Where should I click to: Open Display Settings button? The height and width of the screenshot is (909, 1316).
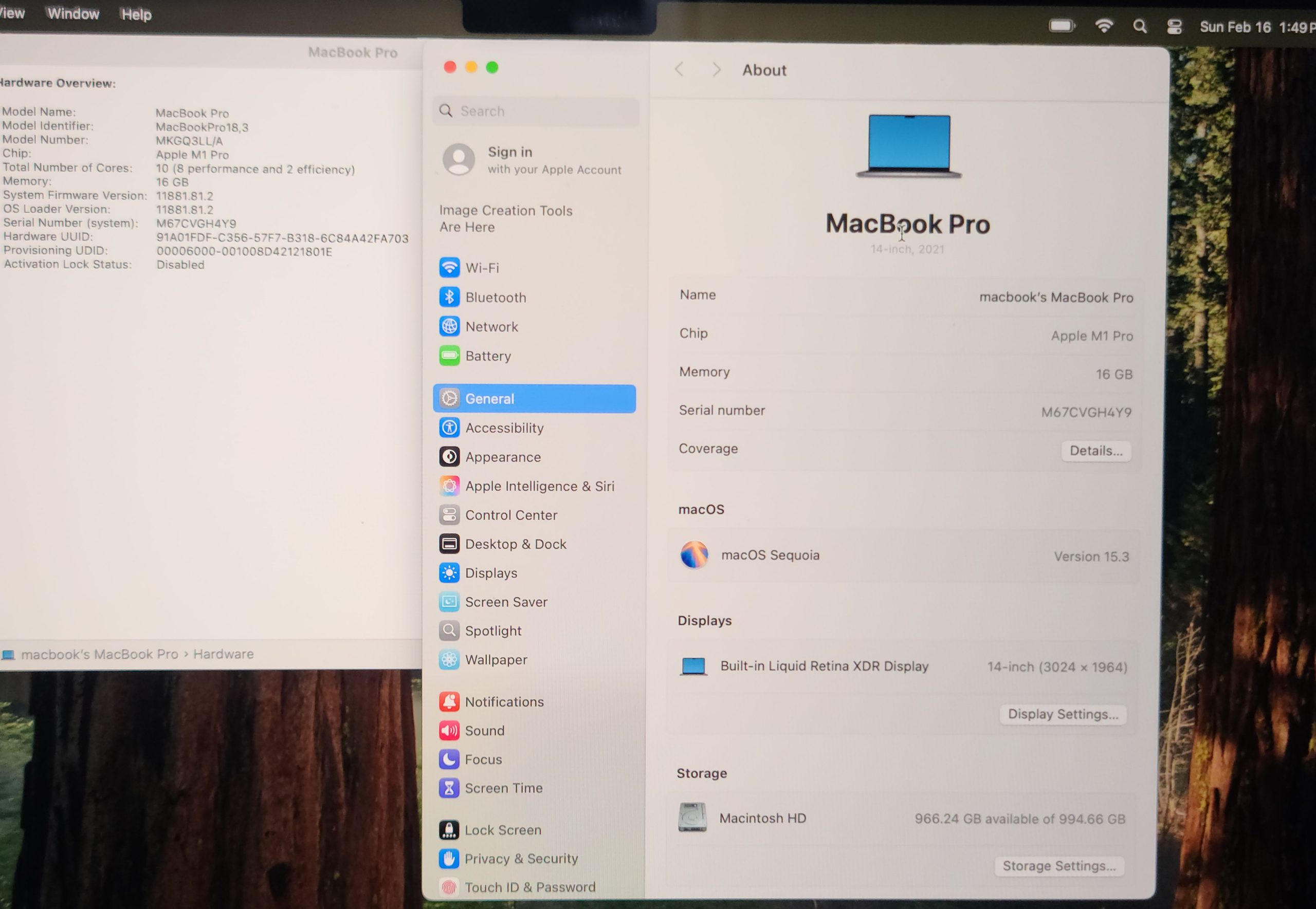[1063, 714]
